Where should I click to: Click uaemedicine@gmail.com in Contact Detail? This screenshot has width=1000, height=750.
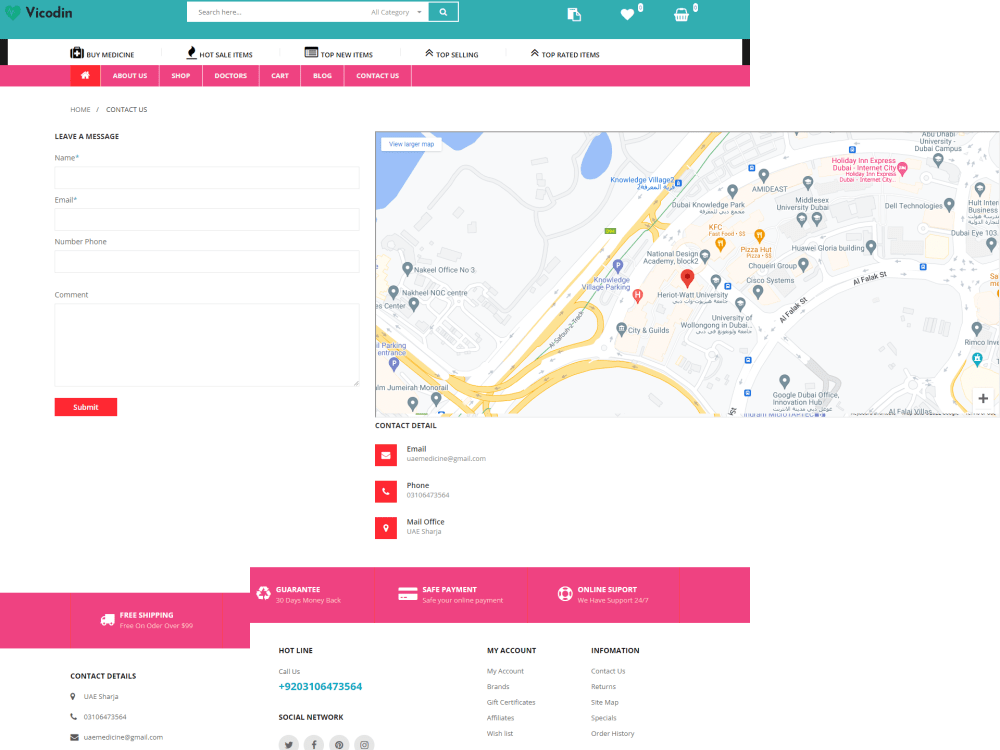click(446, 459)
